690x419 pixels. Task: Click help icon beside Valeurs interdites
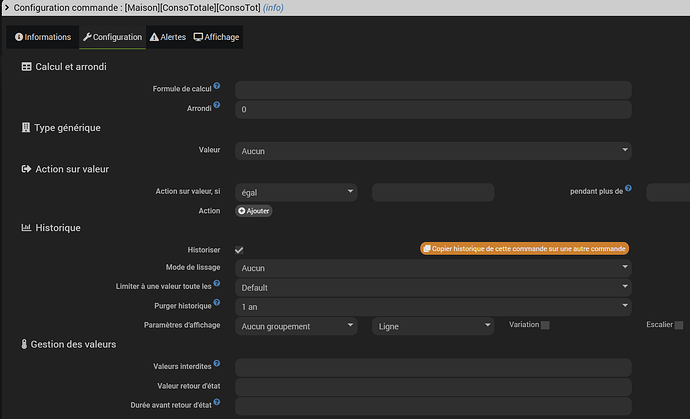(x=217, y=364)
